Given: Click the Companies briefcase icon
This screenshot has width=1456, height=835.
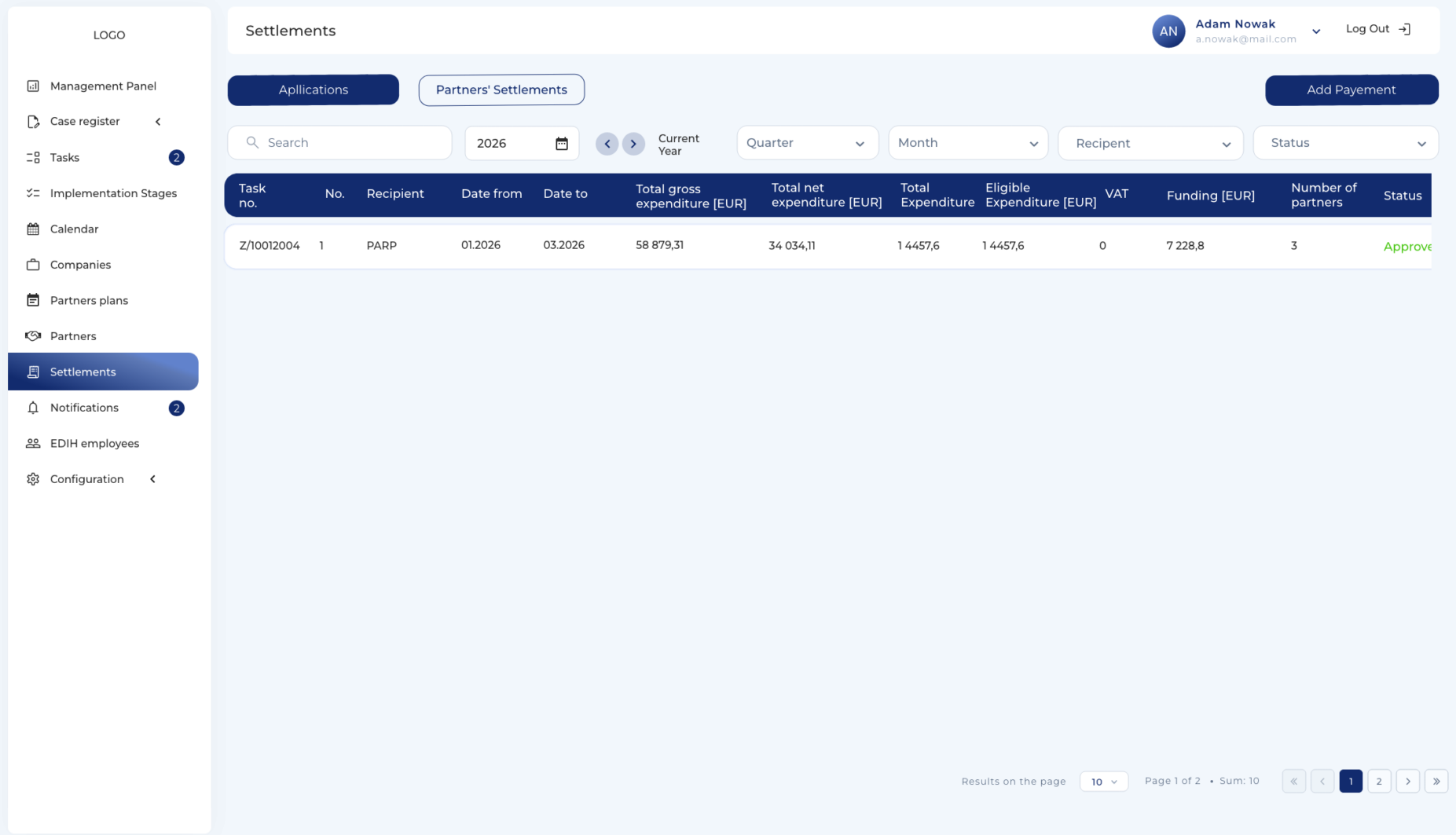Looking at the screenshot, I should (33, 265).
